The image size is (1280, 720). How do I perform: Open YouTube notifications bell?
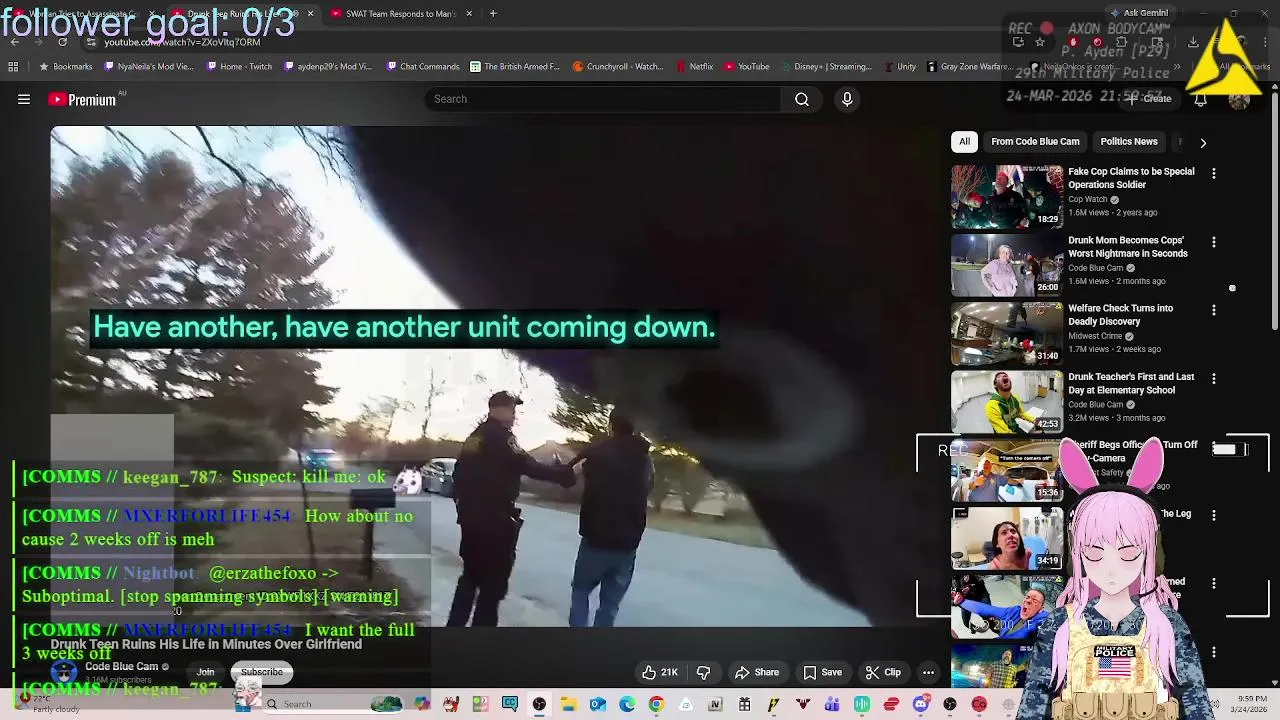click(1200, 99)
